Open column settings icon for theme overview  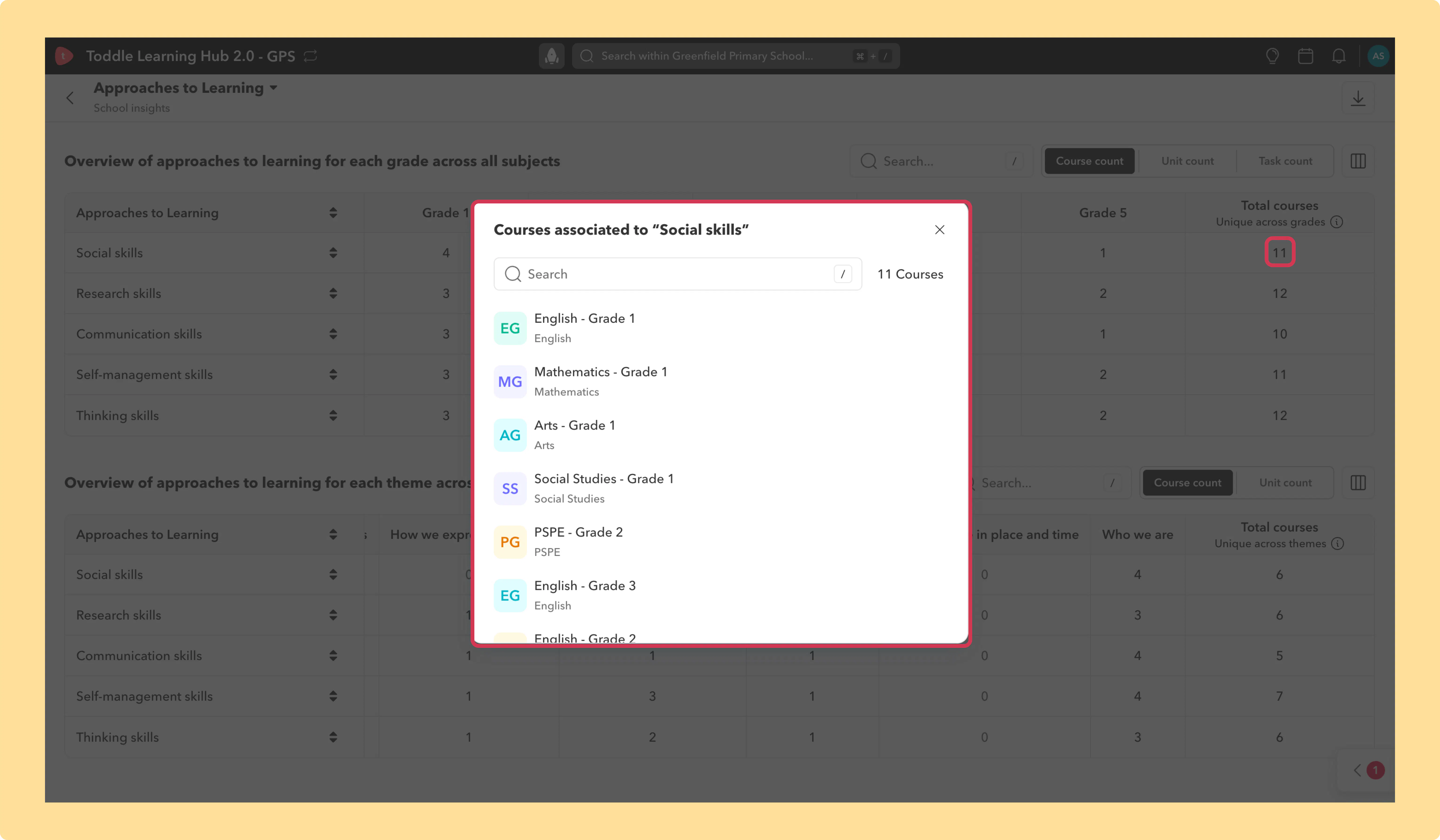pyautogui.click(x=1358, y=483)
